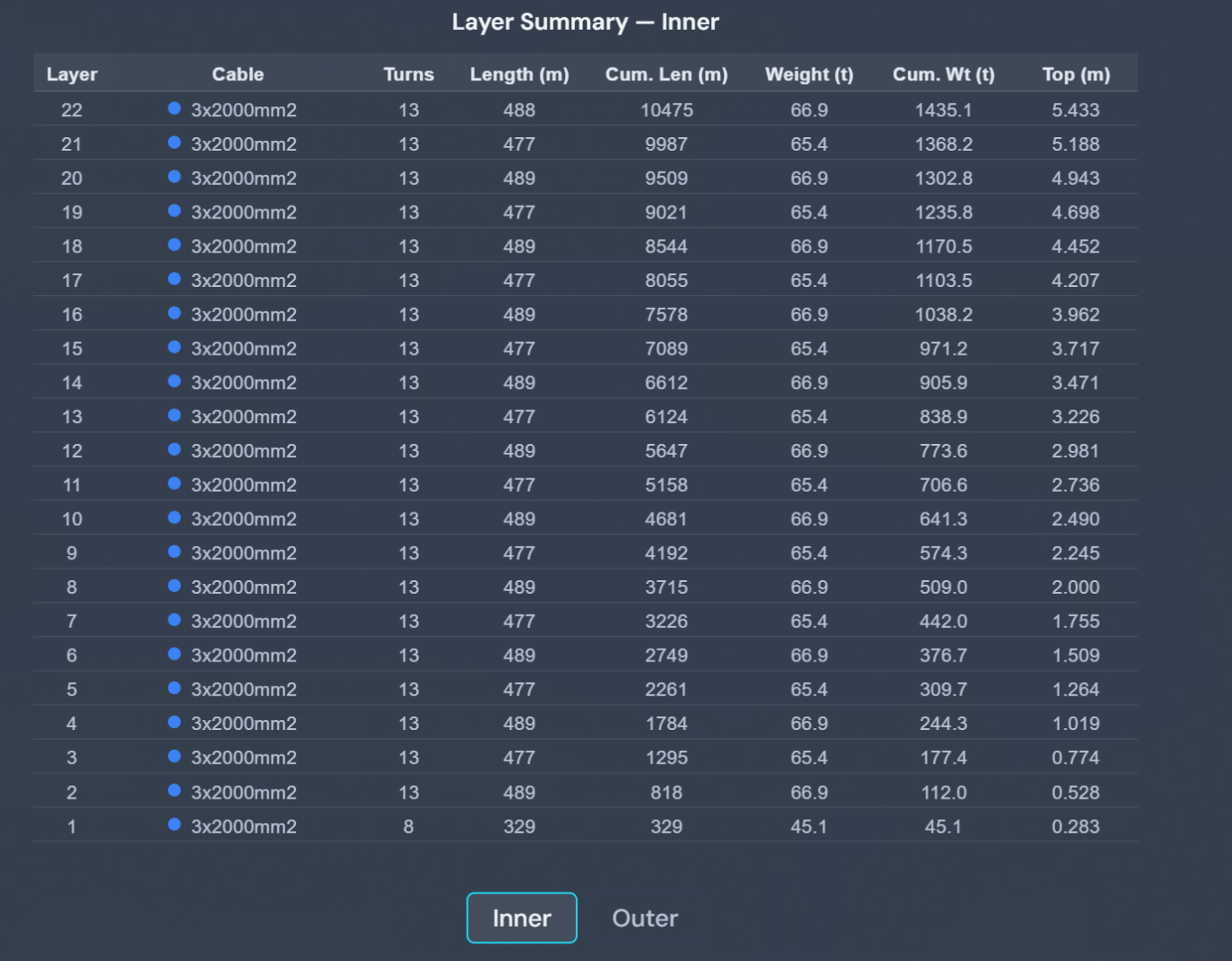This screenshot has height=961, width=1232.
Task: Select cumulative weight value 1435.1
Action: click(943, 110)
